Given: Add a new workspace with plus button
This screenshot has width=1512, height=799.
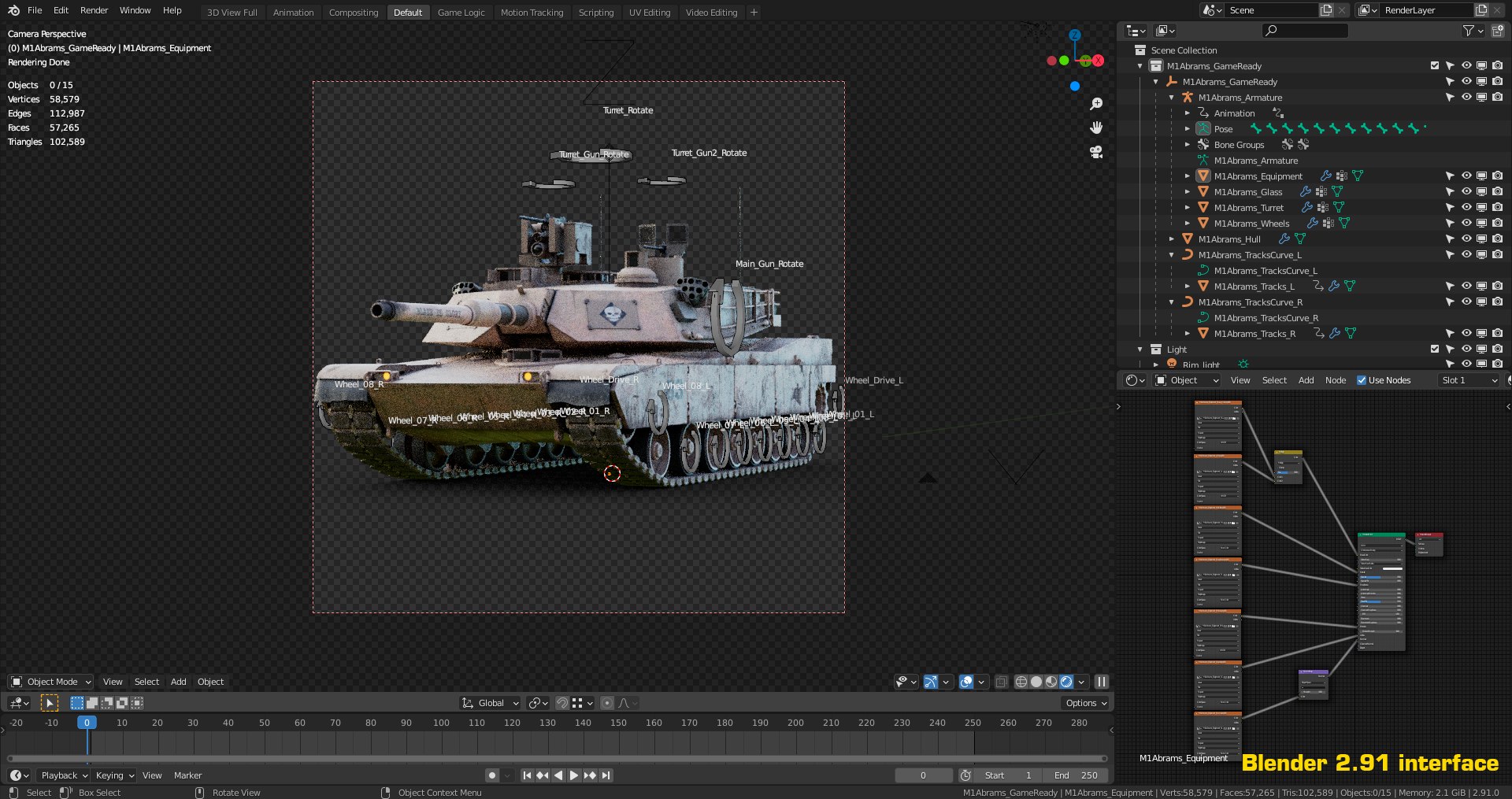Looking at the screenshot, I should [754, 13].
